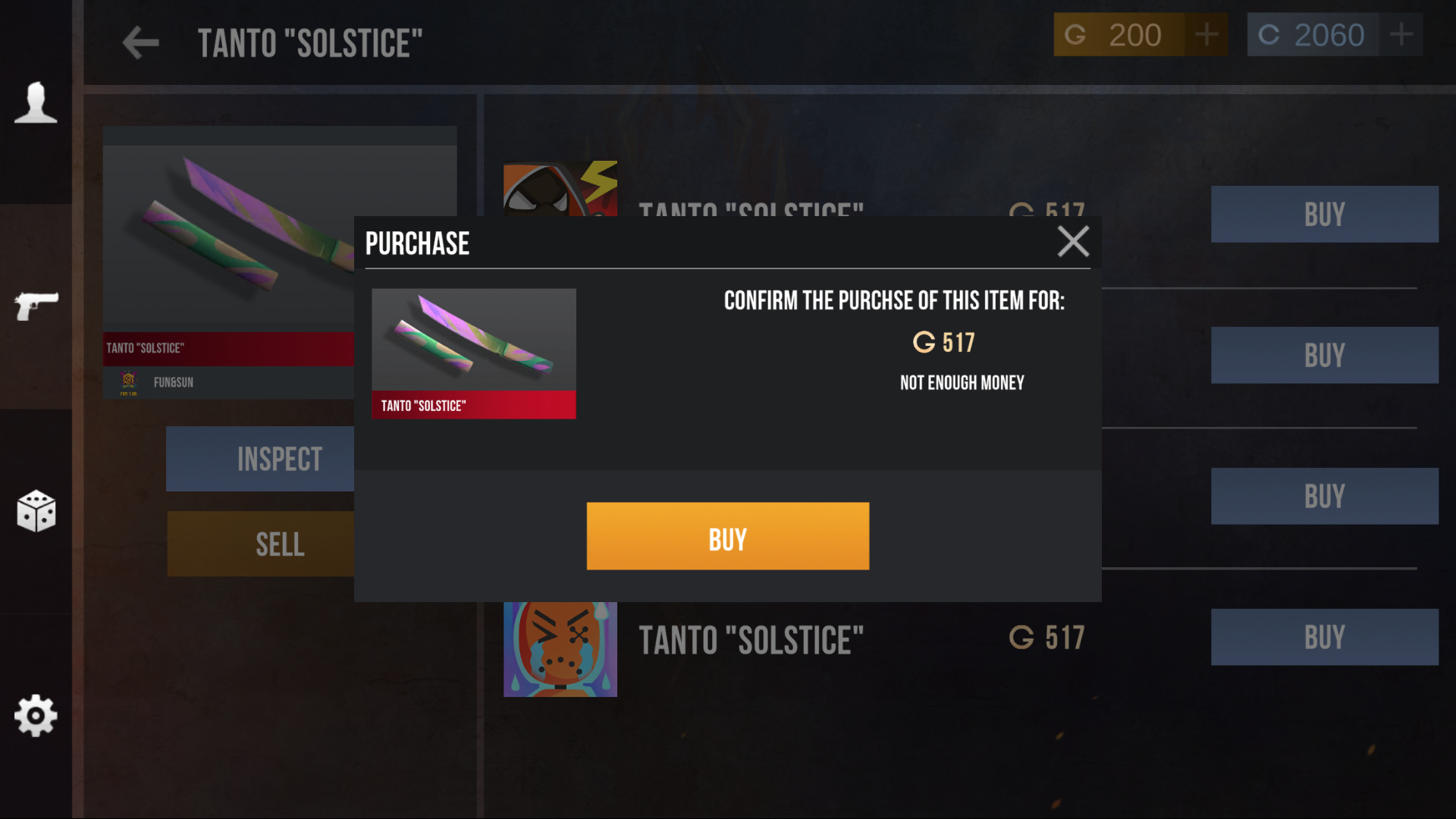Click the silver balance showing 2060
The width and height of the screenshot is (1456, 819).
[1313, 34]
